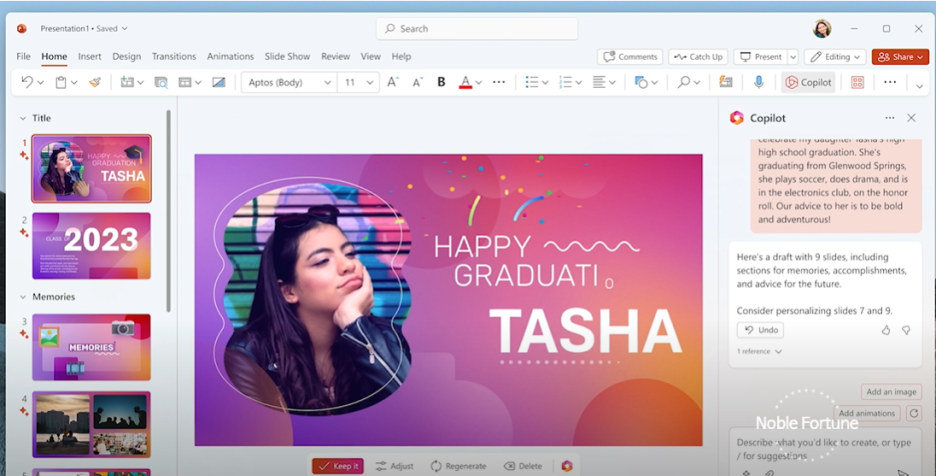The width and height of the screenshot is (936, 476).
Task: Collapse the Title section in slide panel
Action: coord(23,118)
